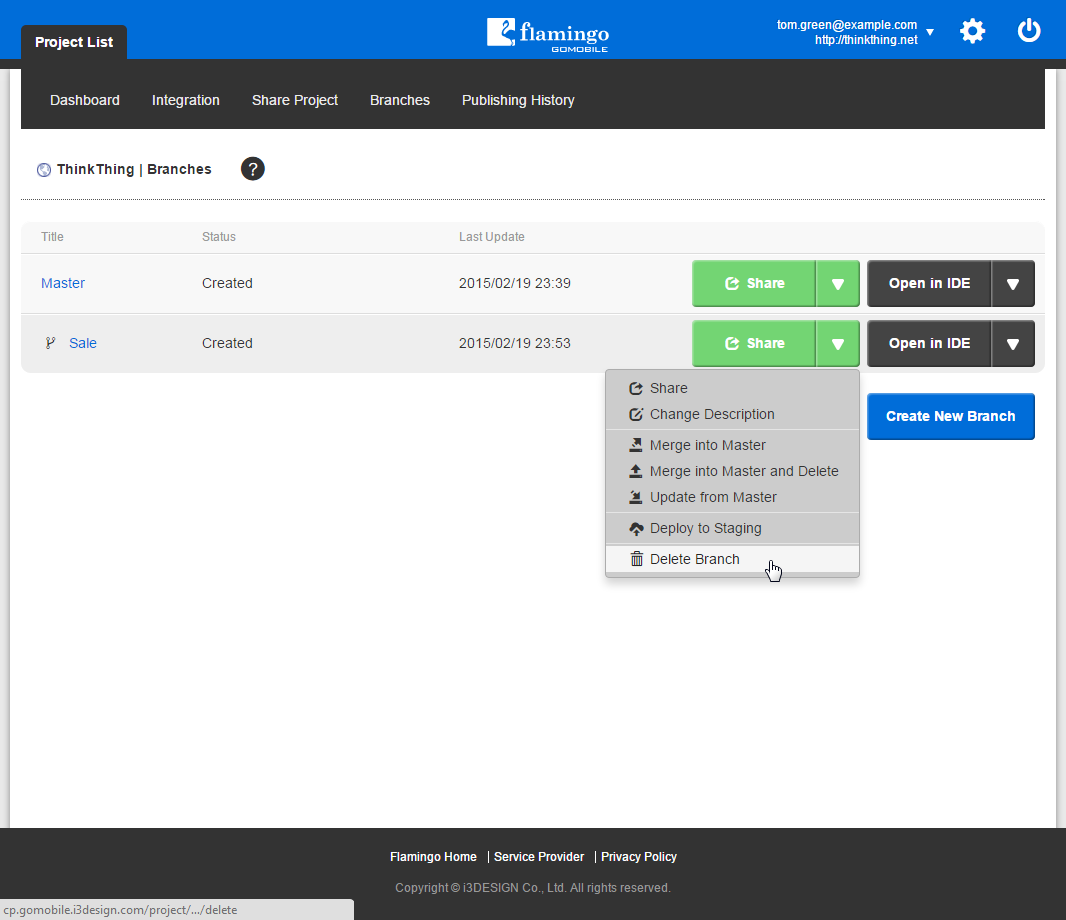Click the Deploy to Staging cloud icon
1066x920 pixels.
[636, 528]
